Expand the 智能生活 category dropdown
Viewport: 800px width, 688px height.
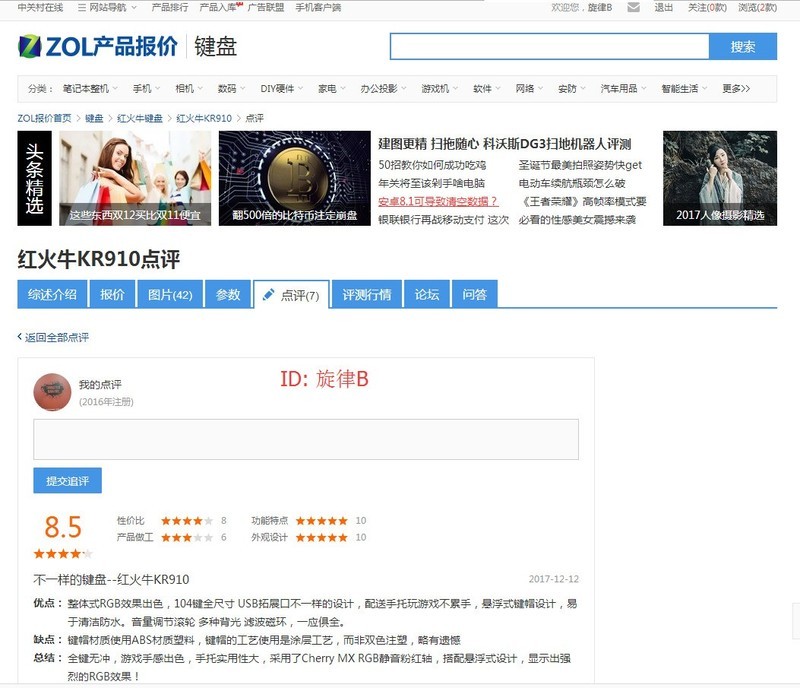[x=684, y=89]
